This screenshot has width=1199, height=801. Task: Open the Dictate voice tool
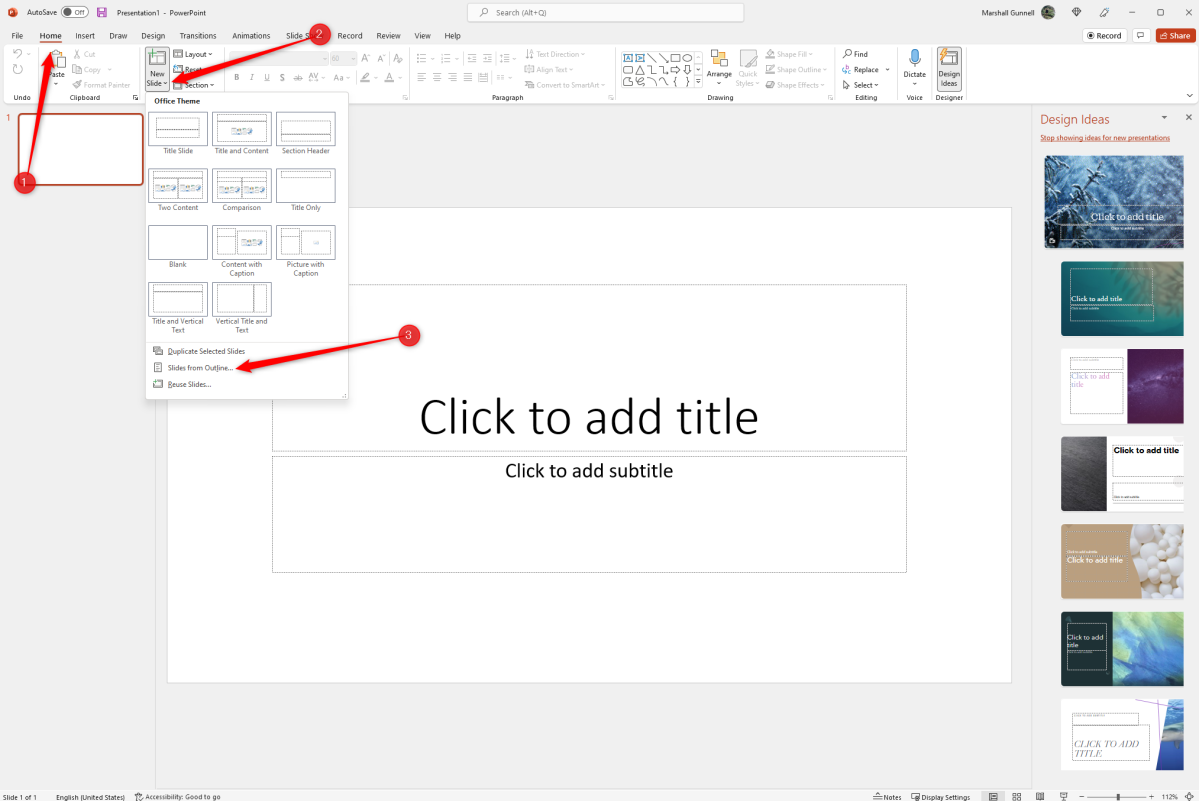pyautogui.click(x=915, y=65)
